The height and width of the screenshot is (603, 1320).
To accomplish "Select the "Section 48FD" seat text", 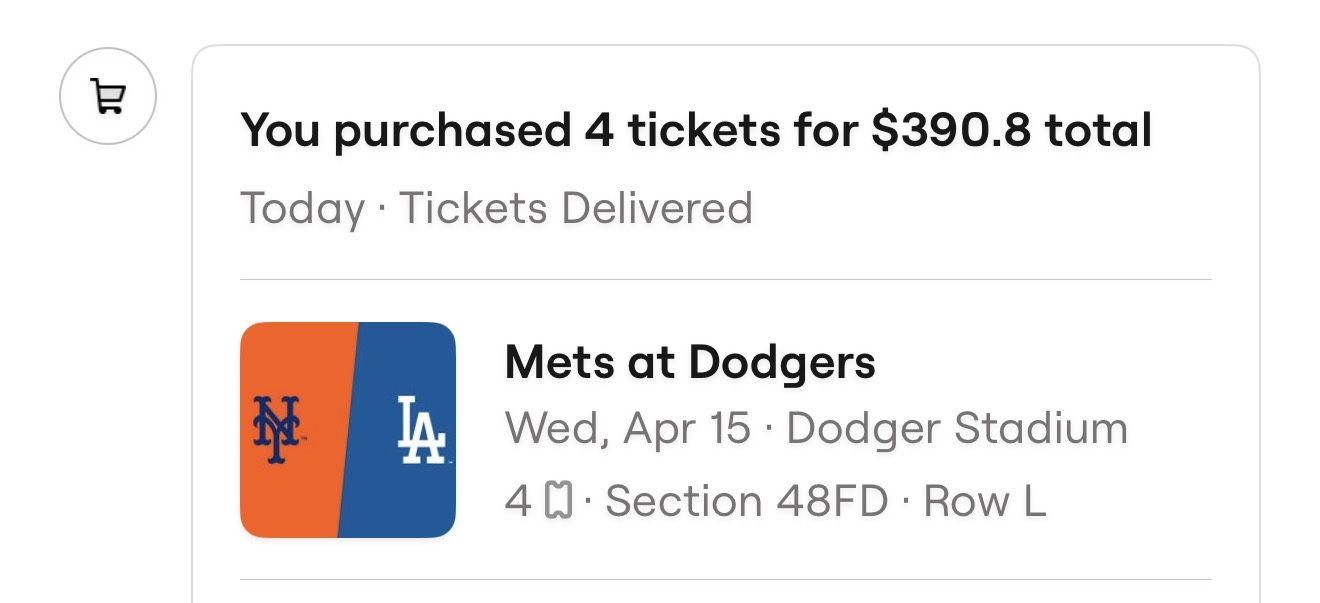I will coord(747,500).
